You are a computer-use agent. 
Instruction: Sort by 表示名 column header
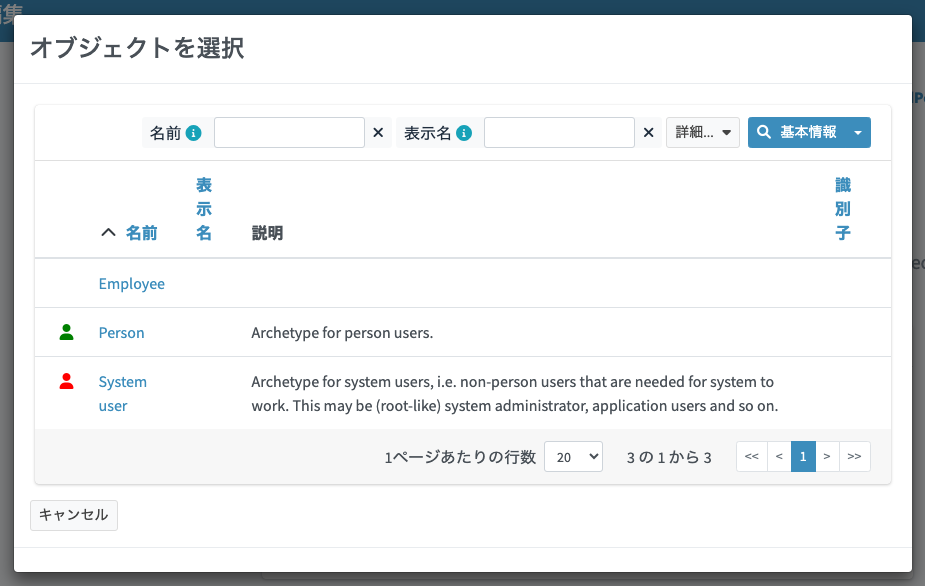[x=204, y=209]
